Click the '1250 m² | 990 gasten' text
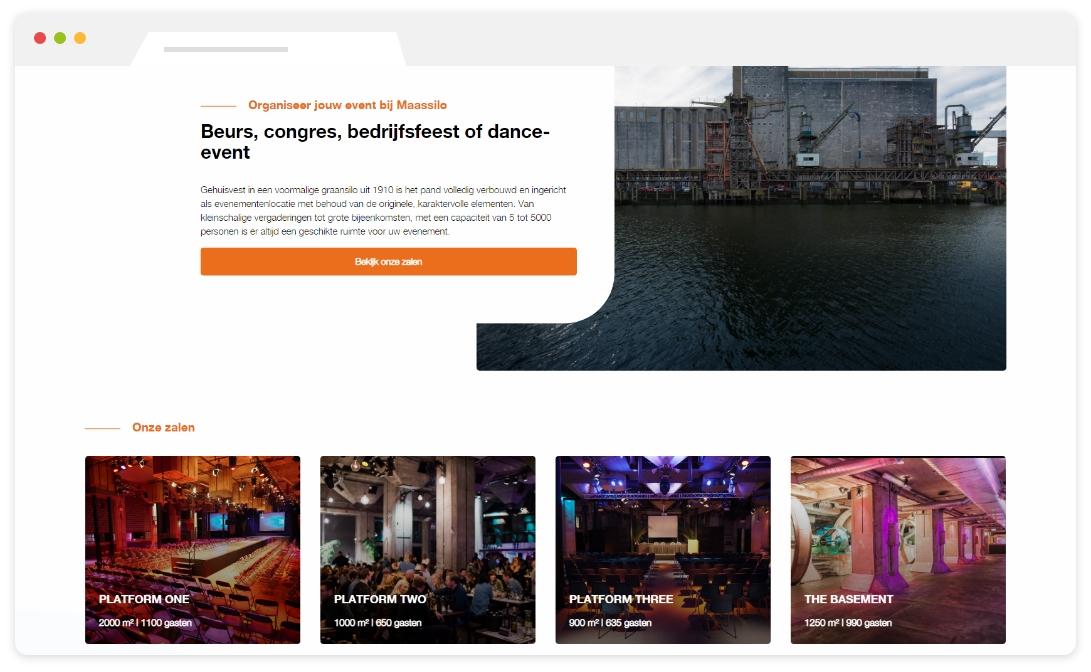This screenshot has height=672, width=1091. pyautogui.click(x=848, y=623)
